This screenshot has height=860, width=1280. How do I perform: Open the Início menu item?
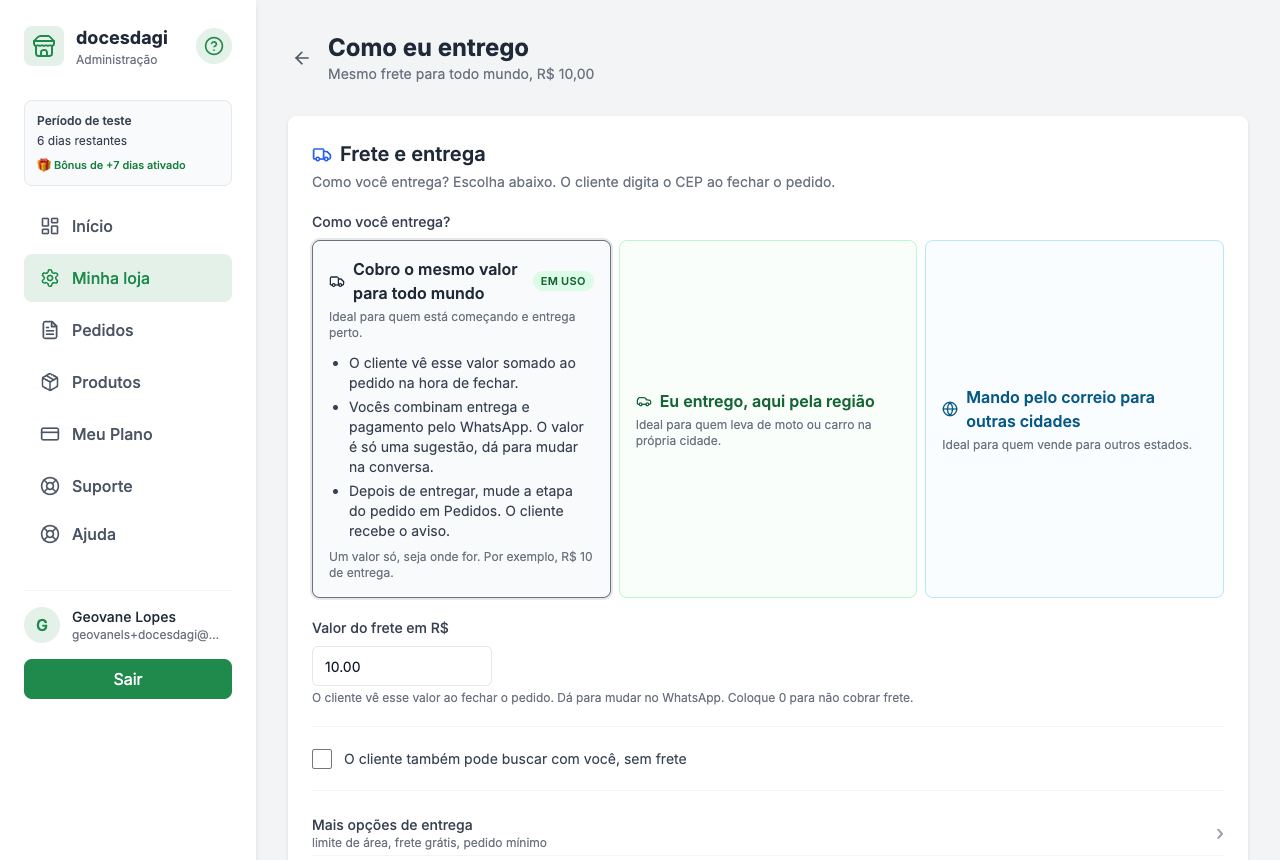[x=128, y=226]
